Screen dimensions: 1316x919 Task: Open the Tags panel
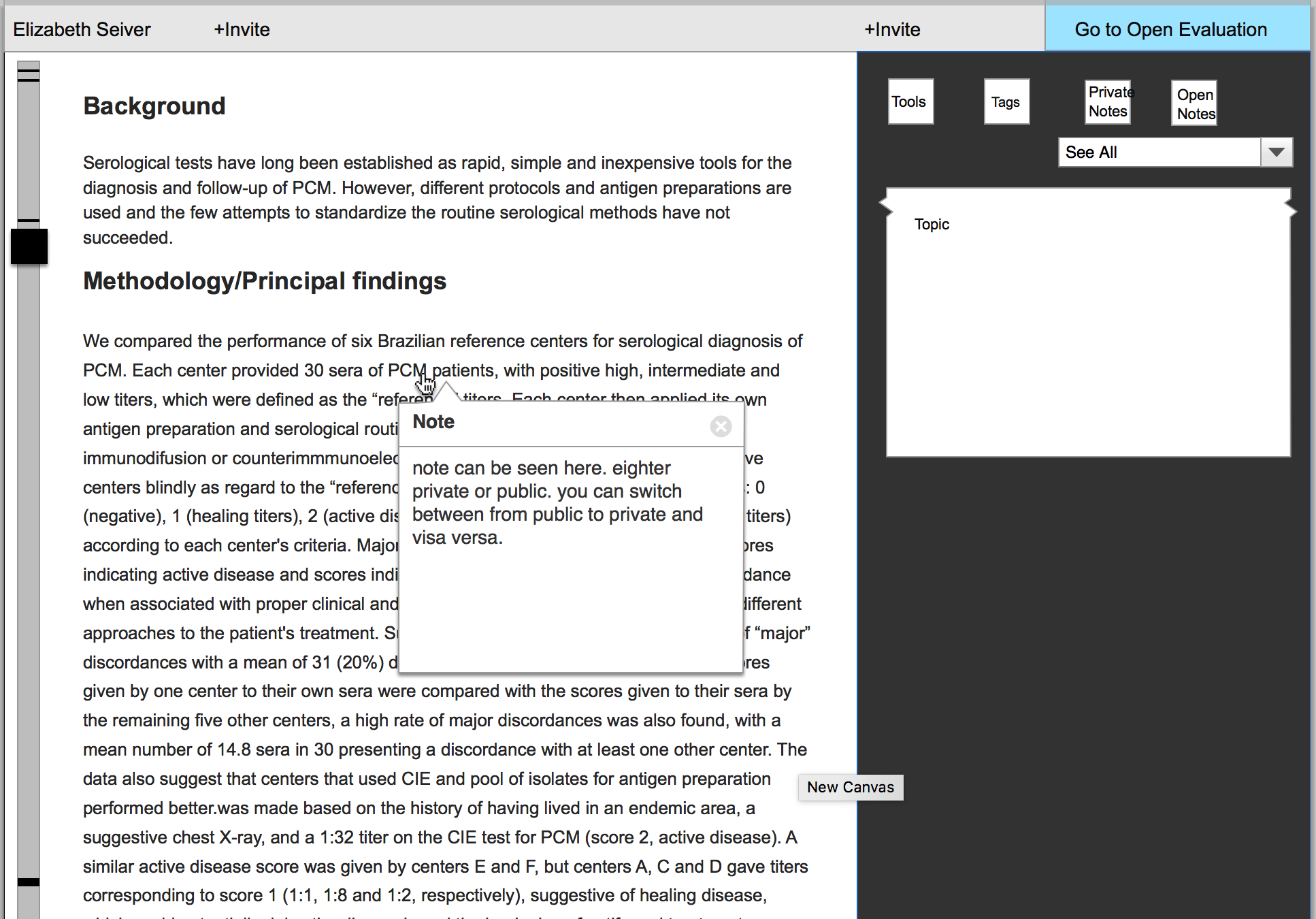point(1006,101)
